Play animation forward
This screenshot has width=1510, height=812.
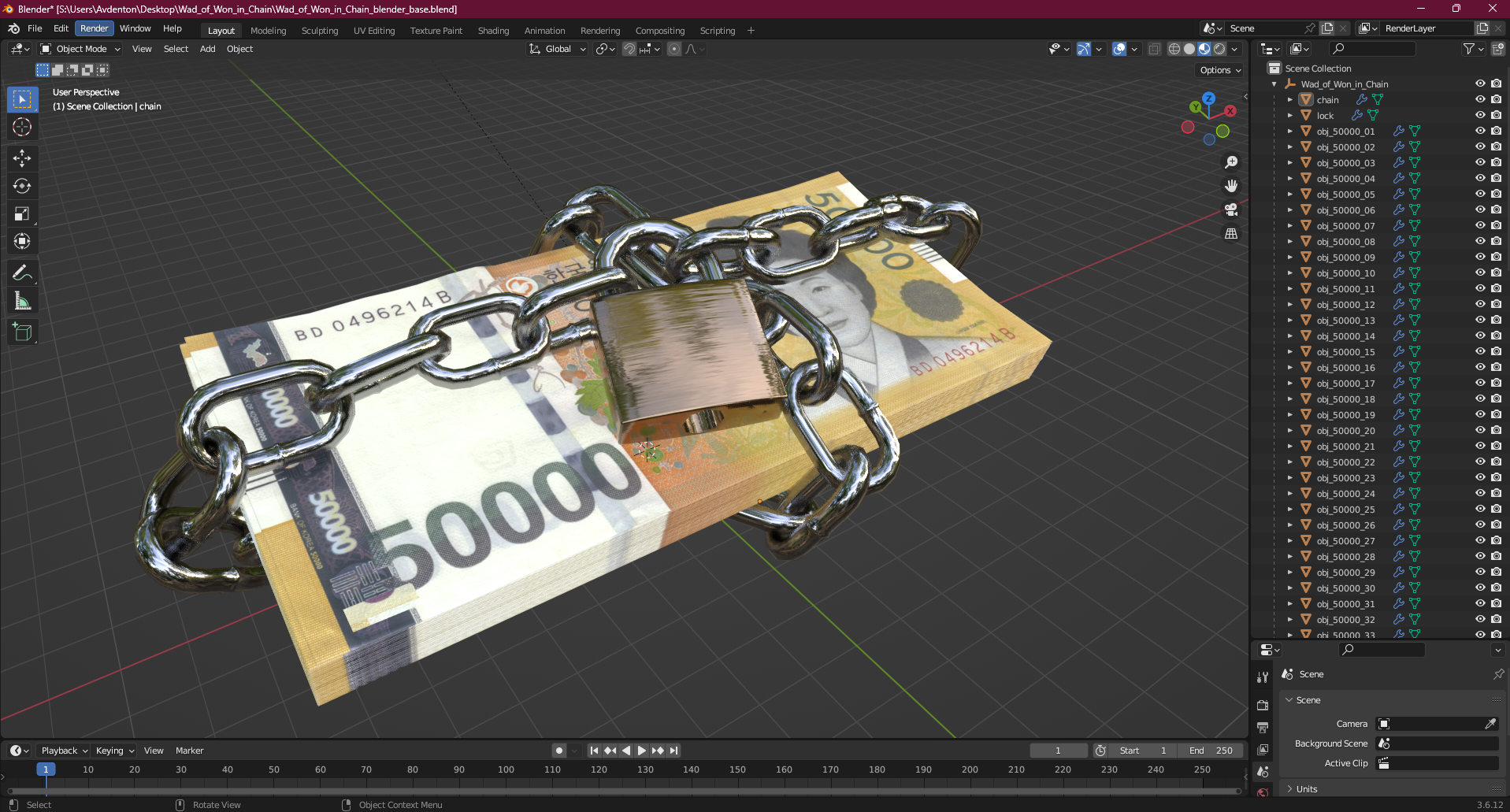642,751
